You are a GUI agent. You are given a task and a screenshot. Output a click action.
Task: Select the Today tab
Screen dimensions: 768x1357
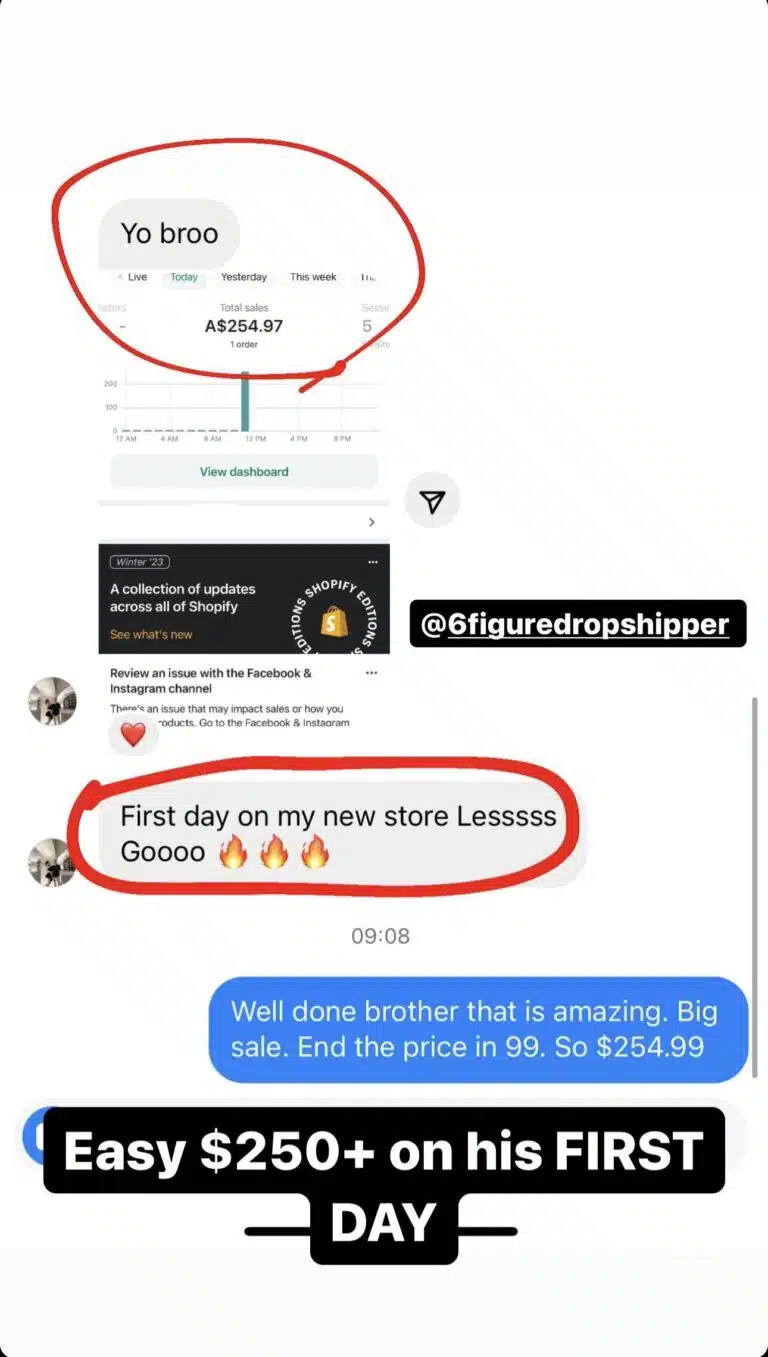tap(184, 277)
